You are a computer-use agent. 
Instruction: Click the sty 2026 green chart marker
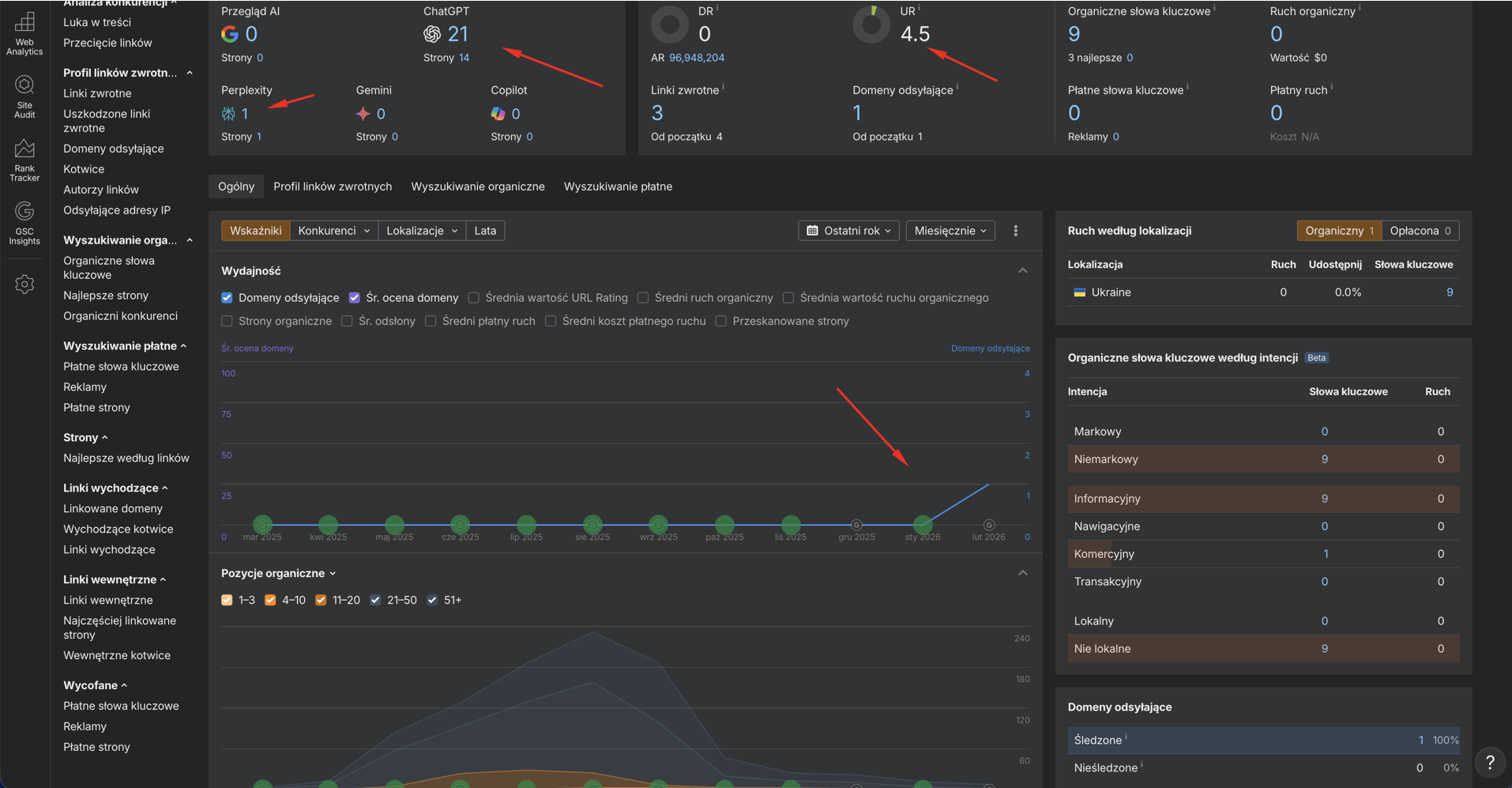click(x=922, y=524)
